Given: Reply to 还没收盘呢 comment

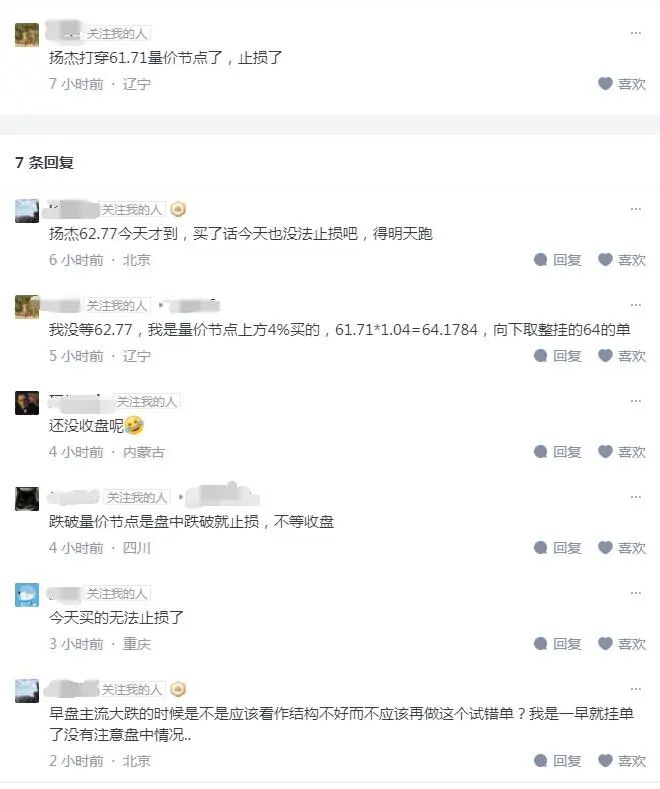Looking at the screenshot, I should pyautogui.click(x=557, y=452).
